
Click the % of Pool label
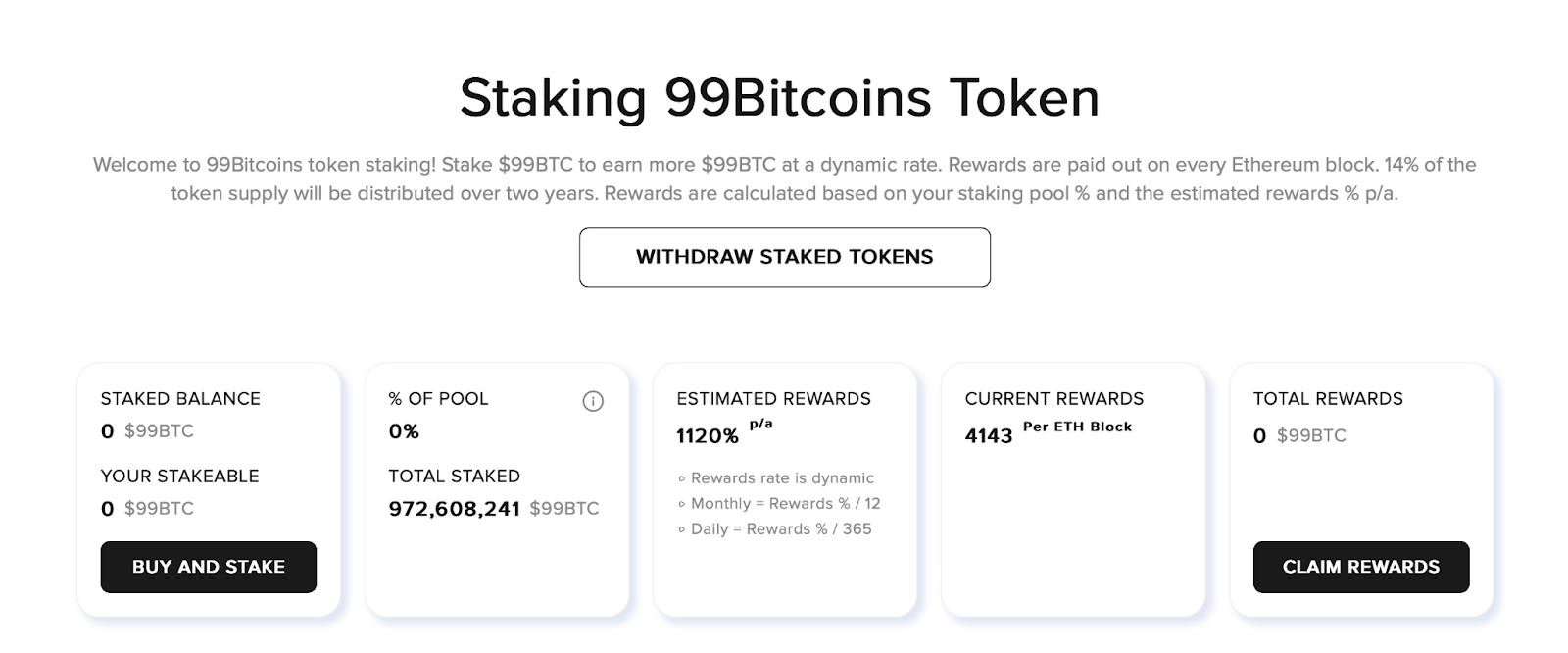438,399
